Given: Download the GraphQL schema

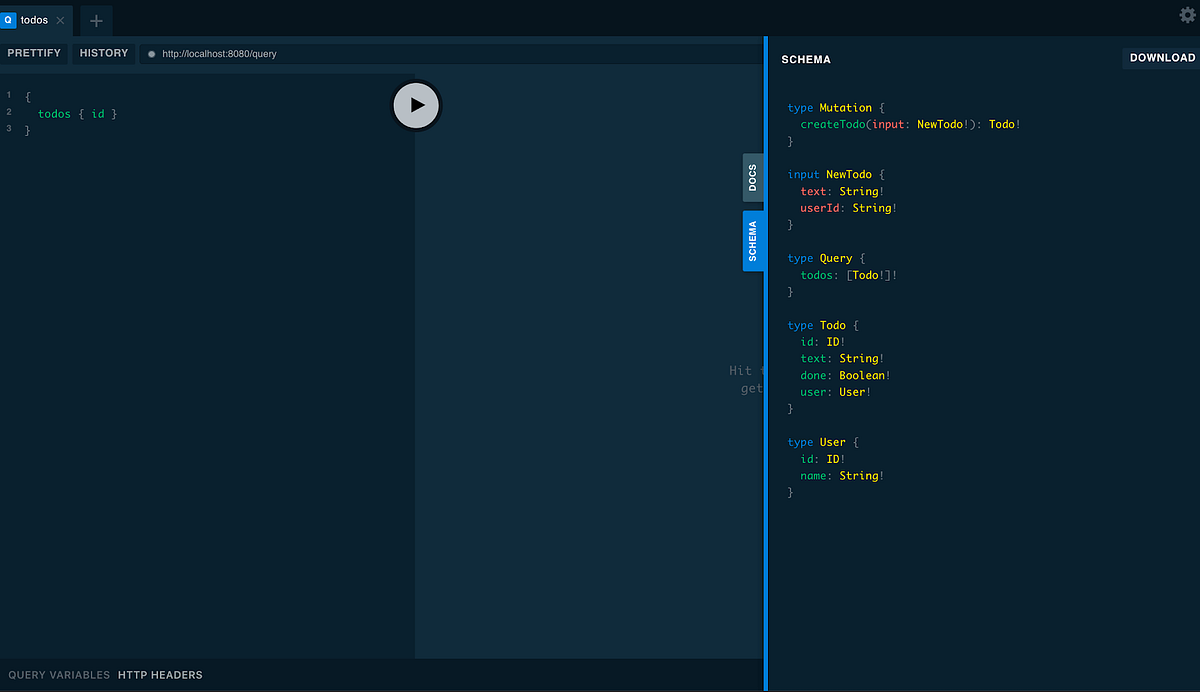Looking at the screenshot, I should pyautogui.click(x=1161, y=57).
